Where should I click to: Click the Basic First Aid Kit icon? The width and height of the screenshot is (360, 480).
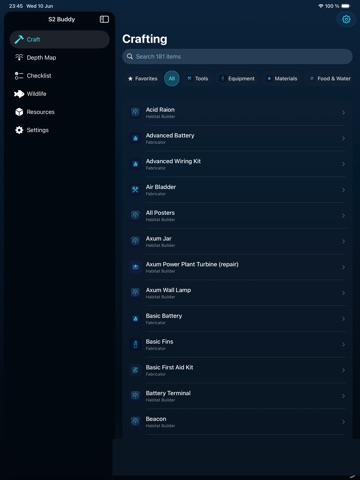point(135,370)
